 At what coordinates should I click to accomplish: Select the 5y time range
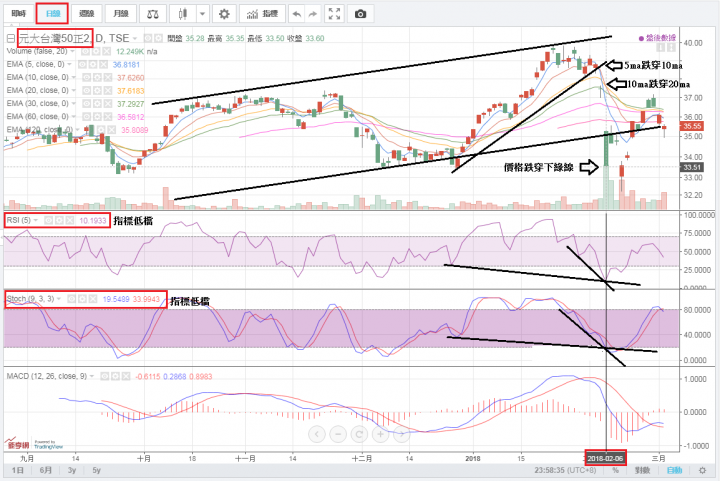point(96,470)
